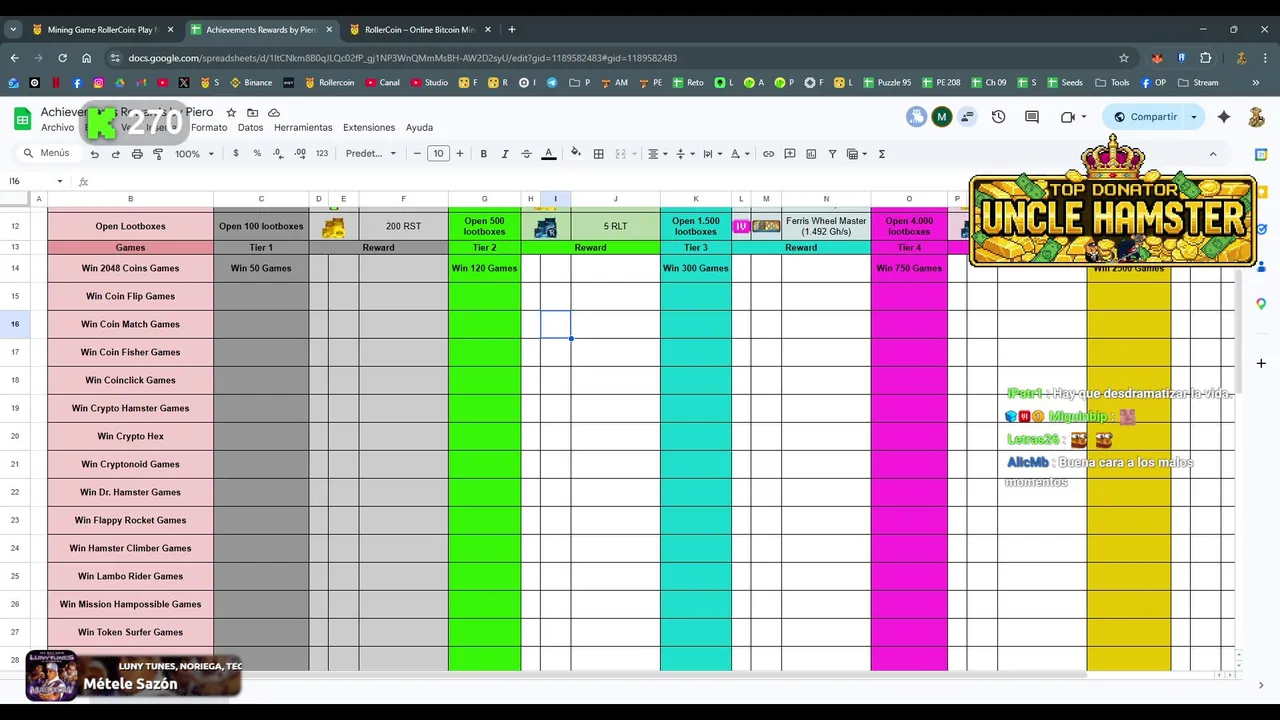The height and width of the screenshot is (720, 1280).
Task: Open the cell name box dropdown
Action: pyautogui.click(x=60, y=181)
